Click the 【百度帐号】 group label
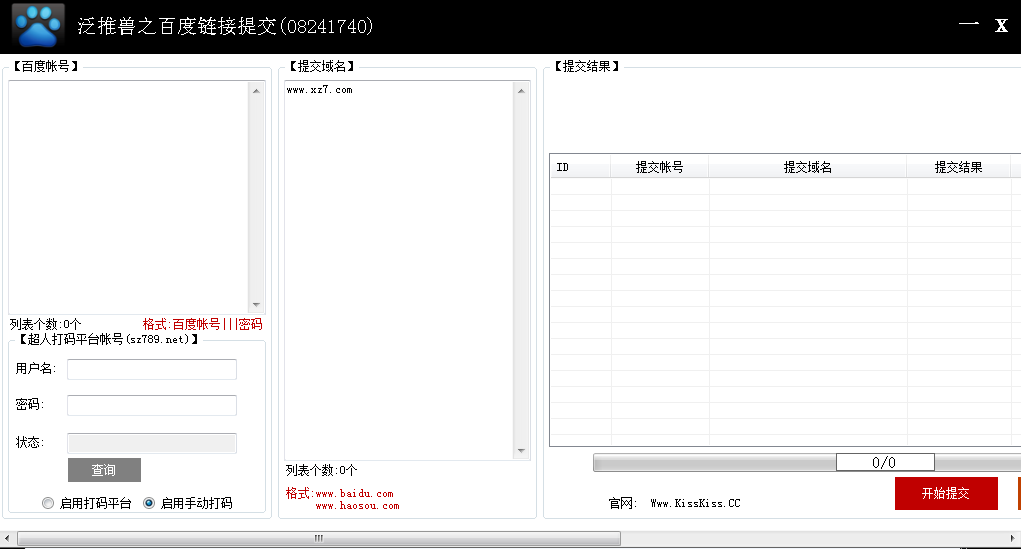Screen dimensions: 1021x549 pyautogui.click(x=46, y=66)
